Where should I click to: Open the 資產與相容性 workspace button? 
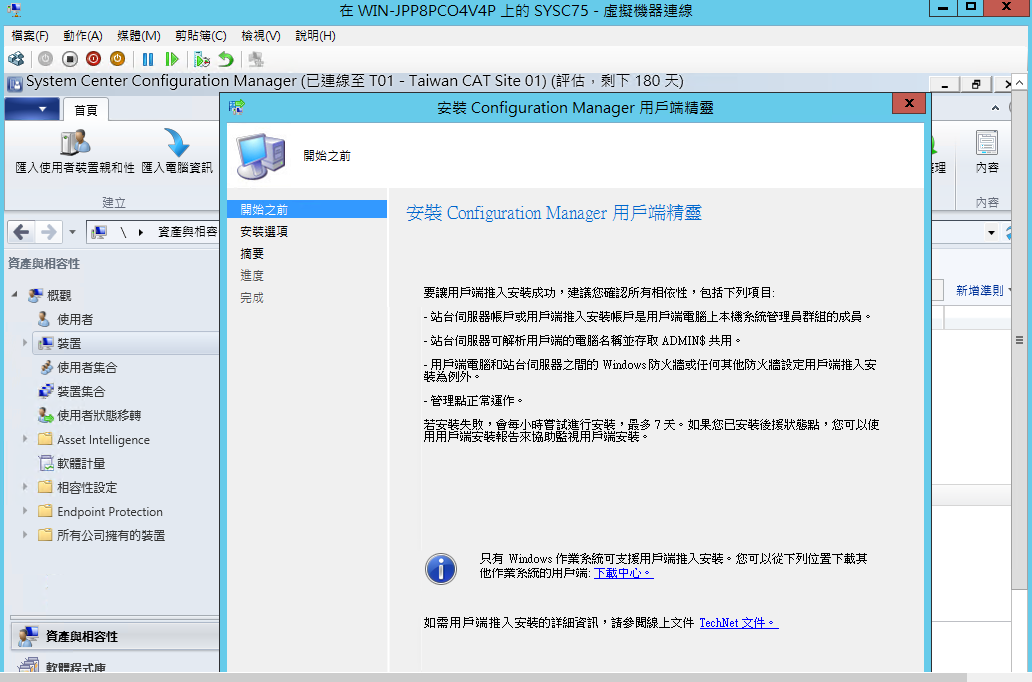click(x=115, y=637)
